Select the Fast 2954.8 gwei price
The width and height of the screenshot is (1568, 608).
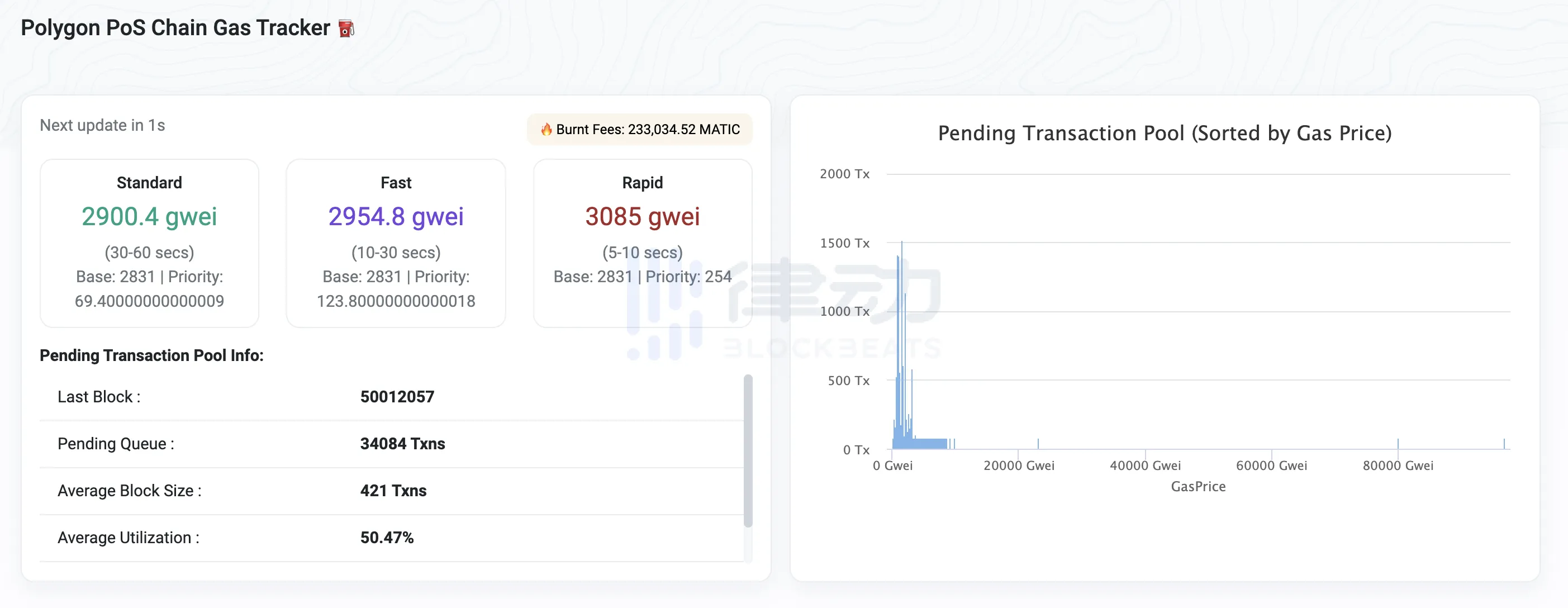[396, 217]
